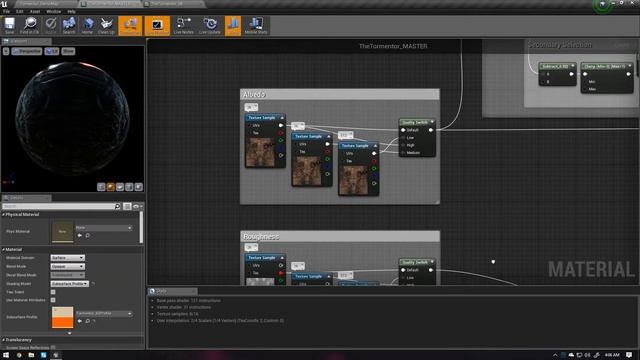The height and width of the screenshot is (360, 640).
Task: Select first preview shape icon in viewport
Action: click(x=101, y=187)
